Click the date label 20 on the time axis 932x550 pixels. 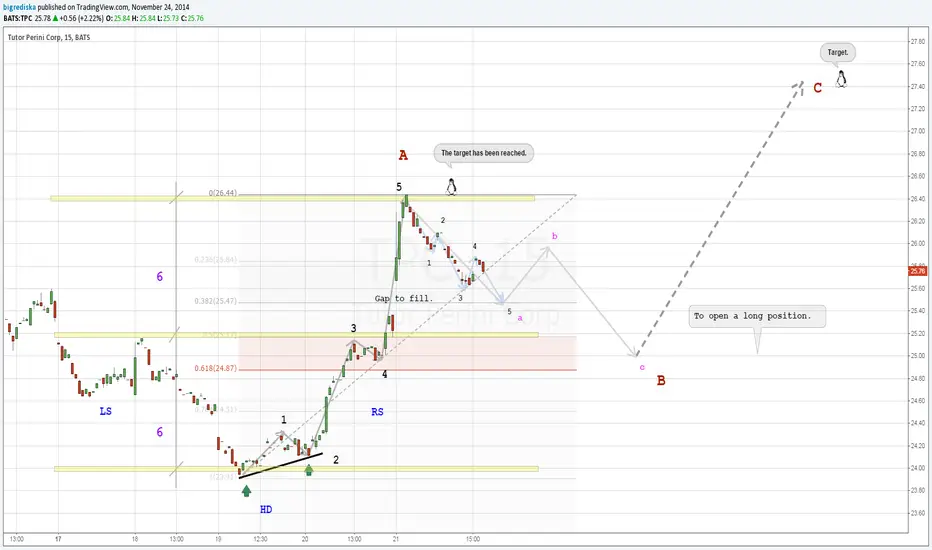tap(305, 539)
